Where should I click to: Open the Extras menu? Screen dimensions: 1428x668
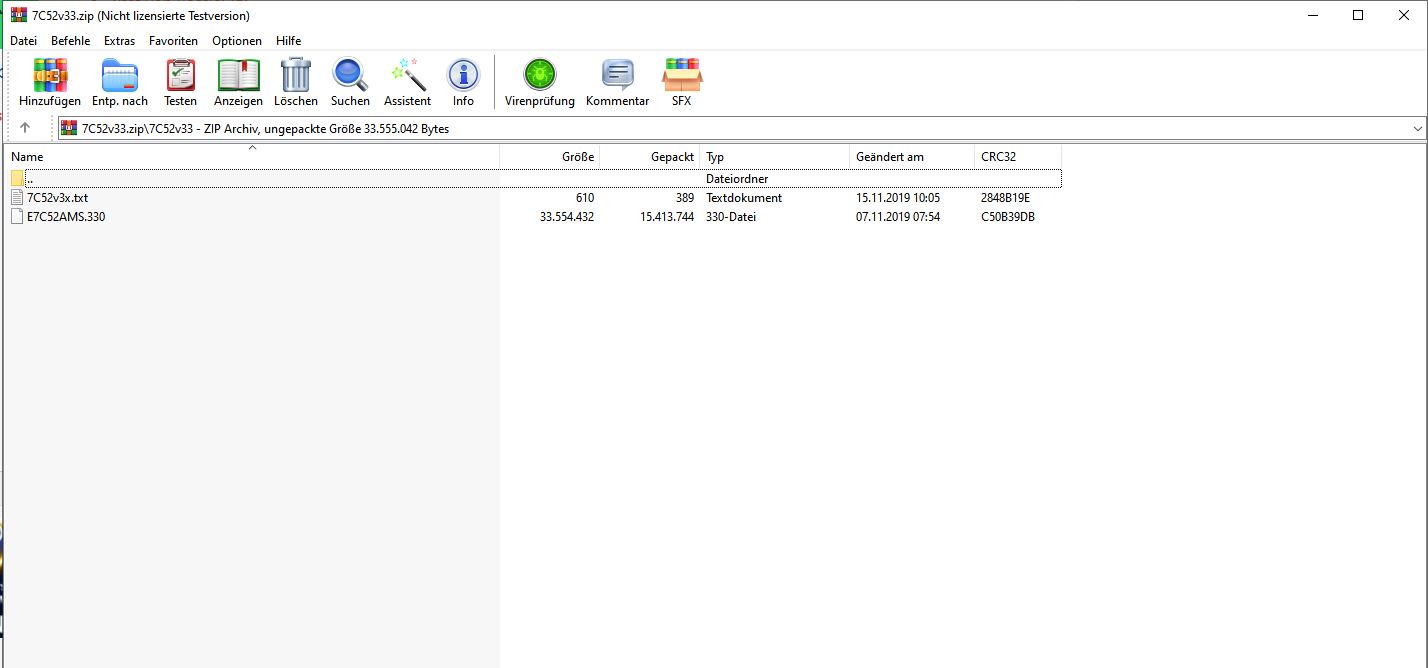[x=120, y=41]
